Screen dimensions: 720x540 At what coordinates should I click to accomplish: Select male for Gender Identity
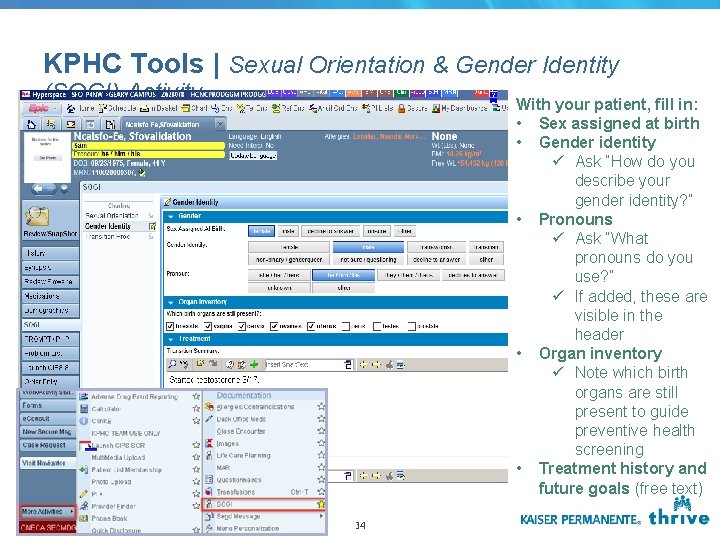pyautogui.click(x=368, y=247)
